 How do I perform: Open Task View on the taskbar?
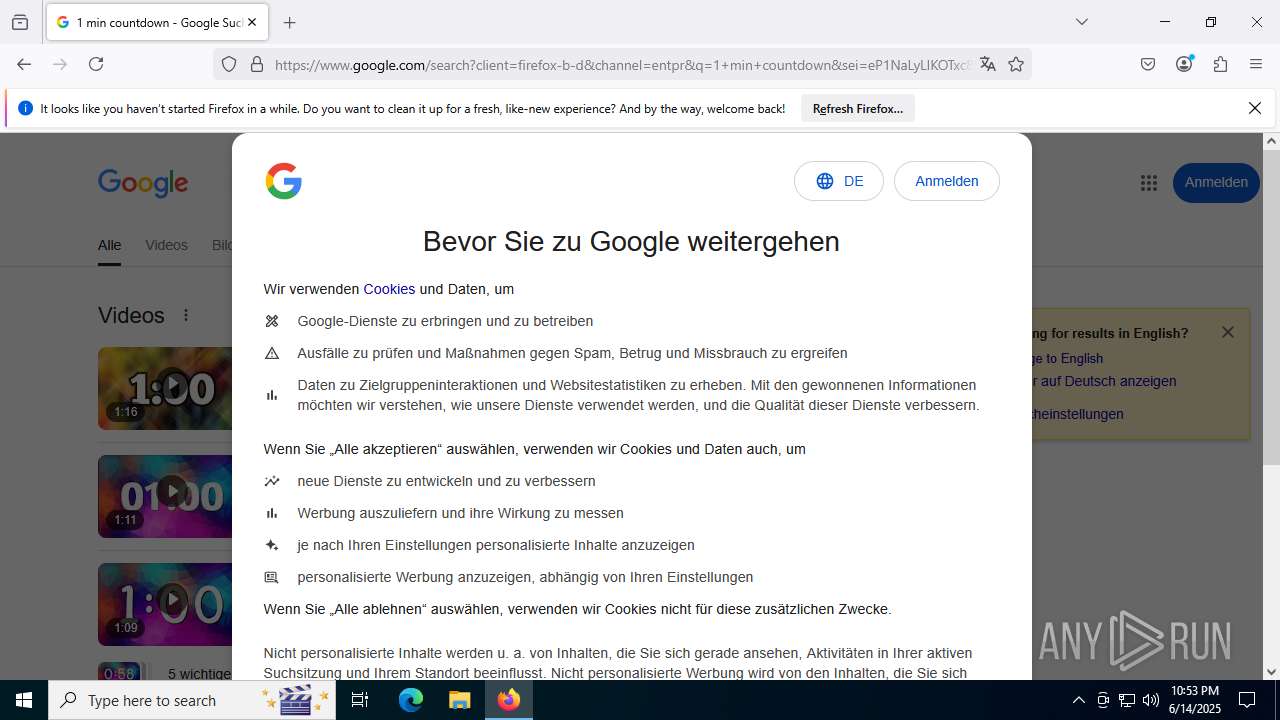click(x=361, y=700)
